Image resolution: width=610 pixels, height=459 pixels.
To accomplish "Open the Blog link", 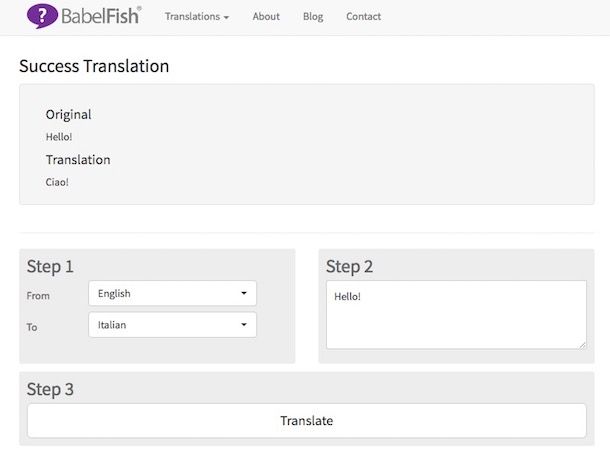I will pyautogui.click(x=313, y=17).
